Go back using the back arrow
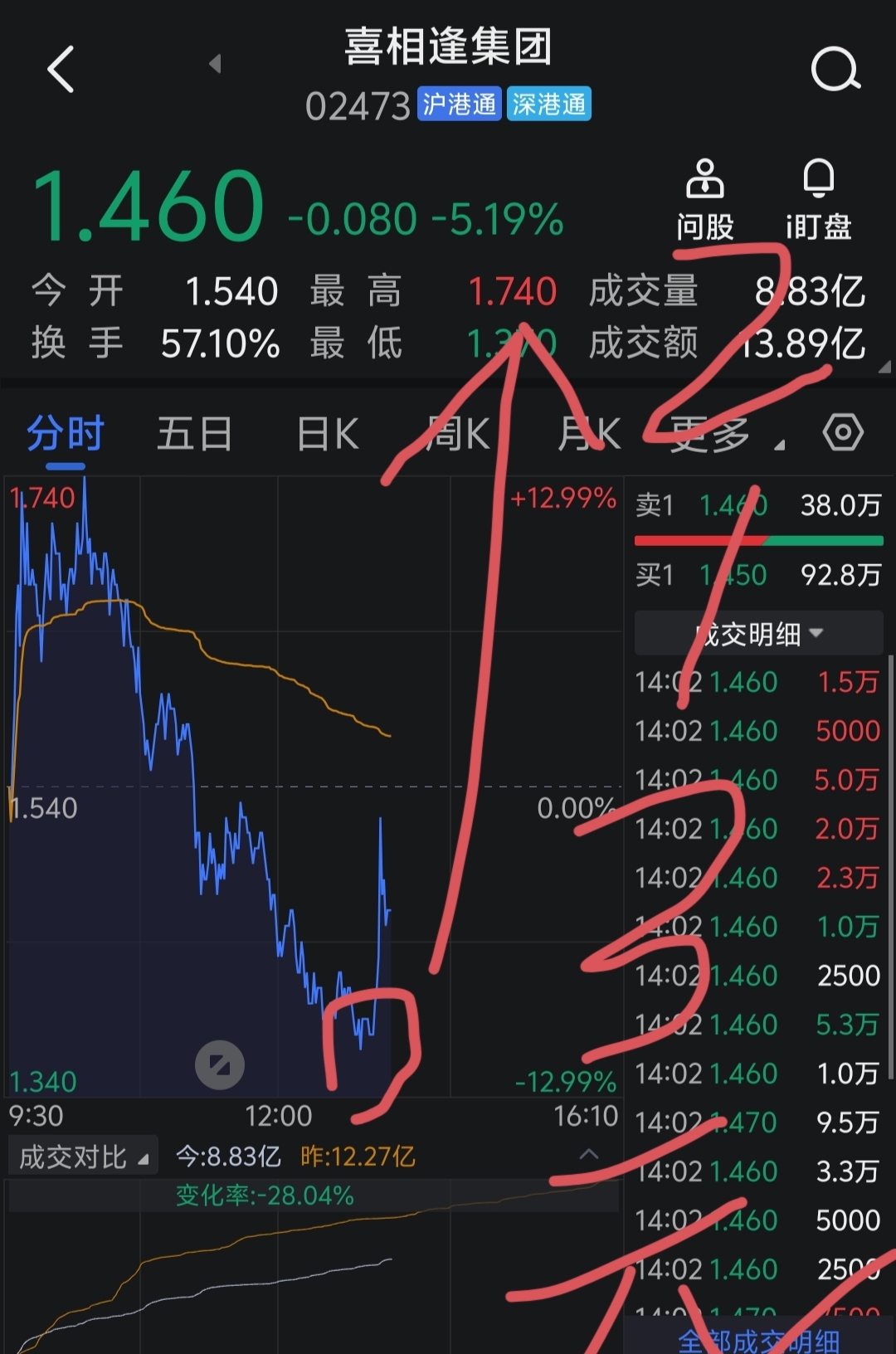The width and height of the screenshot is (896, 1354). point(61,69)
